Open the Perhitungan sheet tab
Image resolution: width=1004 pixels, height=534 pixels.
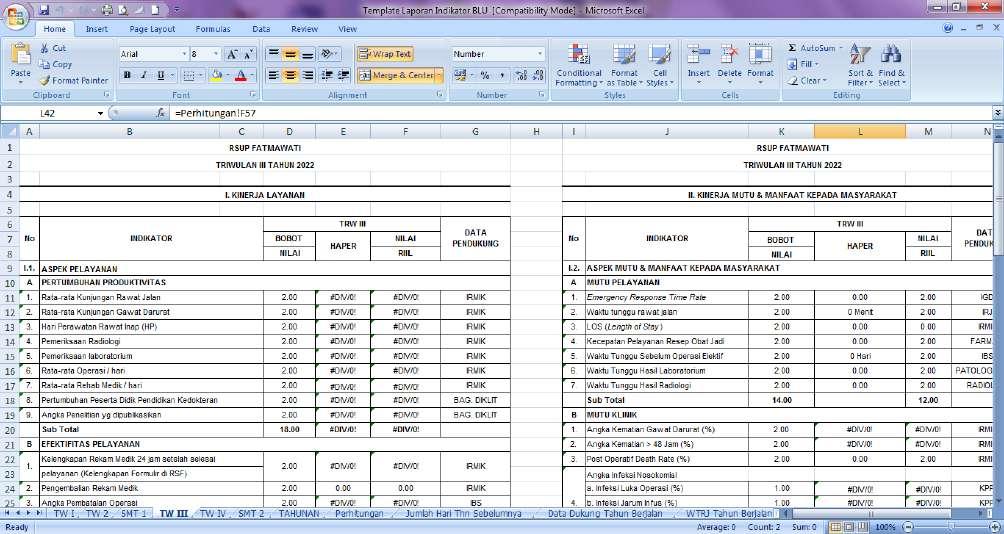[359, 514]
